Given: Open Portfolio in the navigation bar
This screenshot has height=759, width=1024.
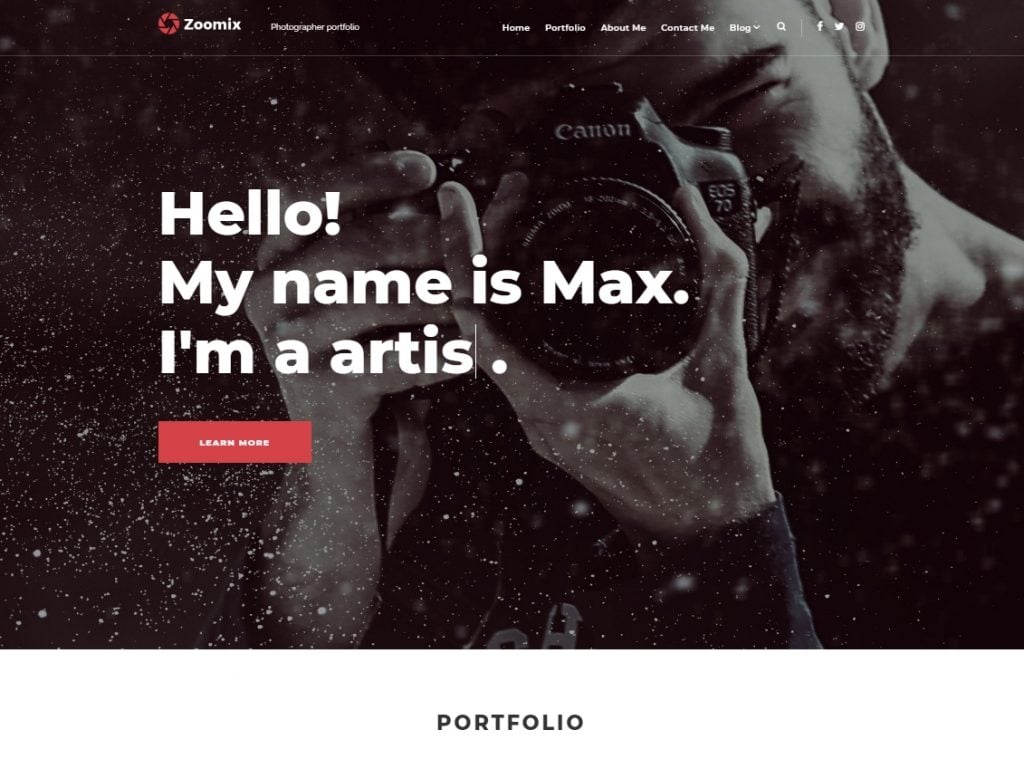Looking at the screenshot, I should point(565,27).
